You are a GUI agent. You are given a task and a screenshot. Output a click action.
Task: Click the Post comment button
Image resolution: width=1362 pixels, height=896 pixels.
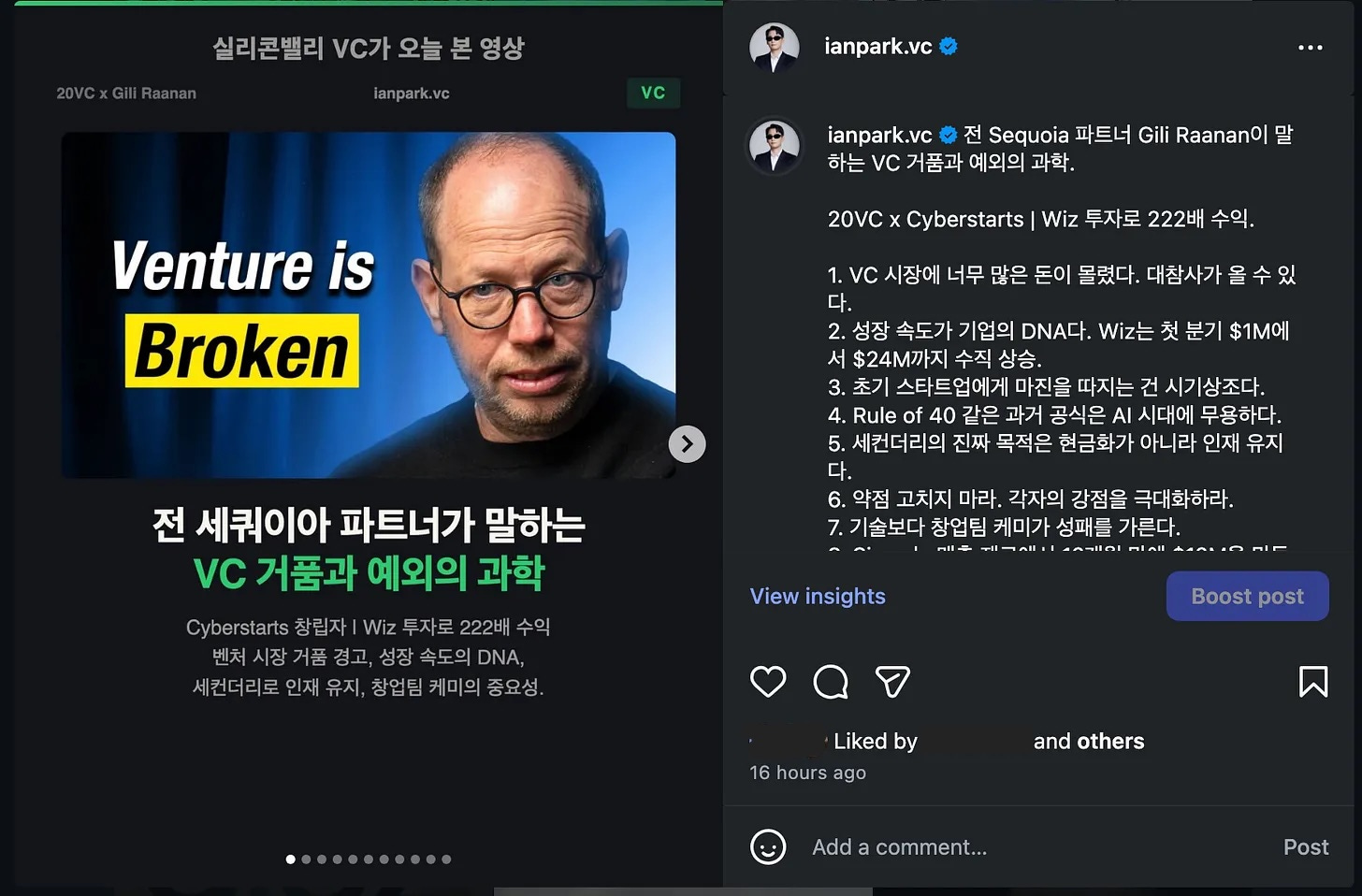tap(1306, 847)
